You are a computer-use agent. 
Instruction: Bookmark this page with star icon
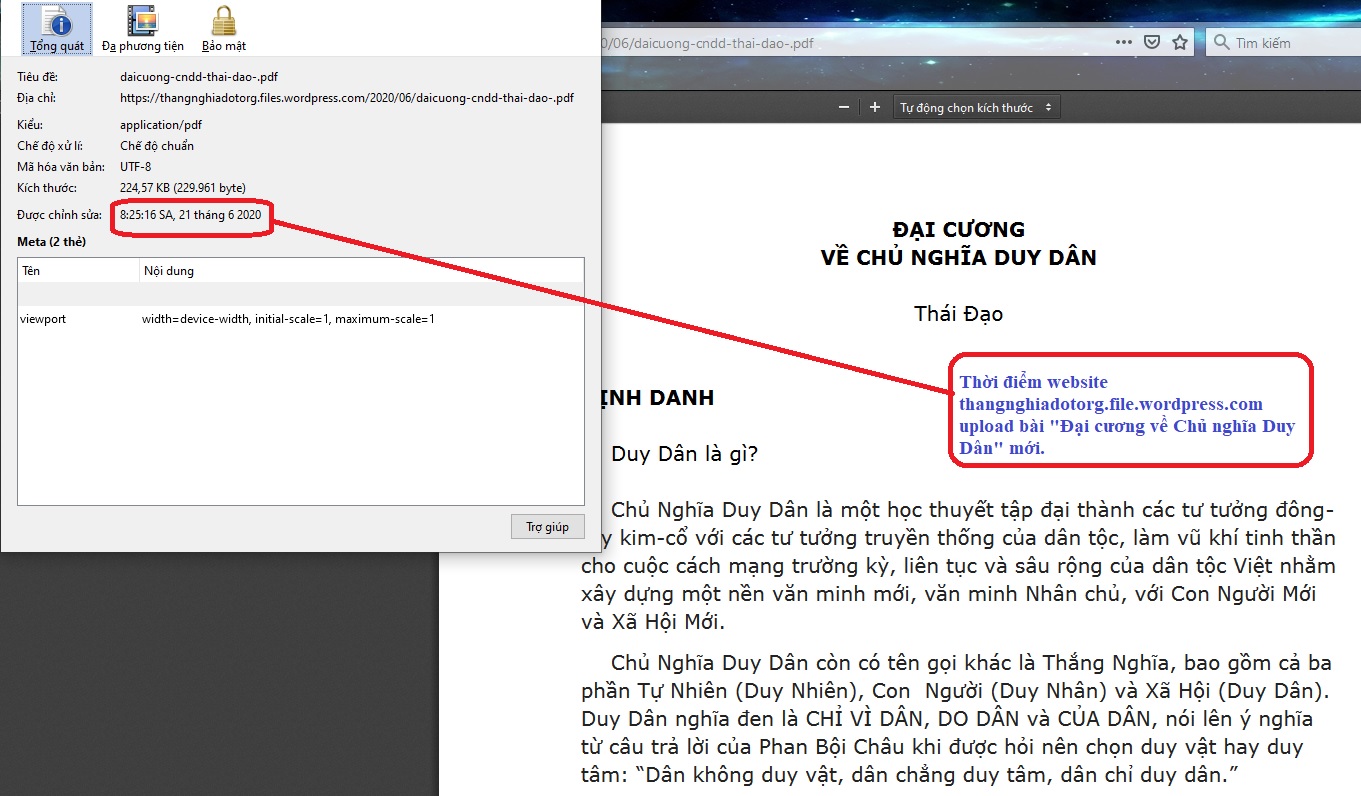(x=1180, y=42)
